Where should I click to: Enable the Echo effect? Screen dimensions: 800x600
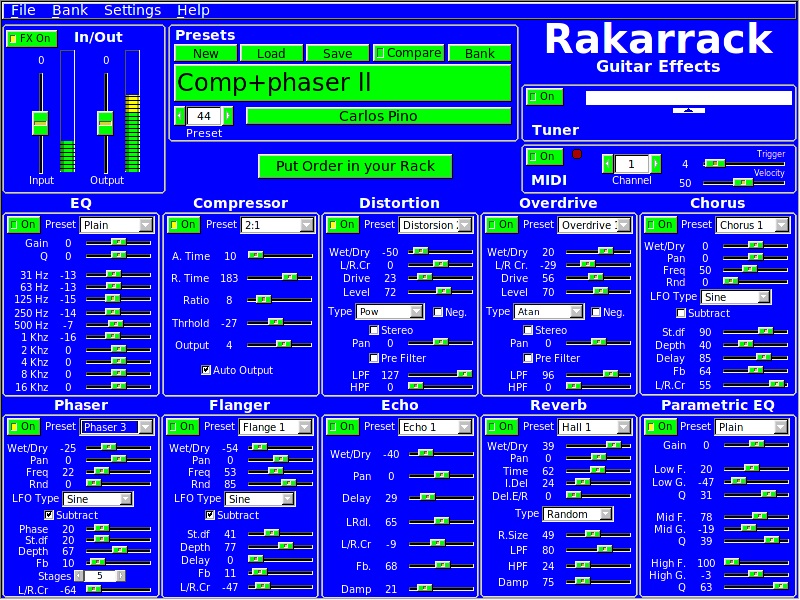point(342,427)
